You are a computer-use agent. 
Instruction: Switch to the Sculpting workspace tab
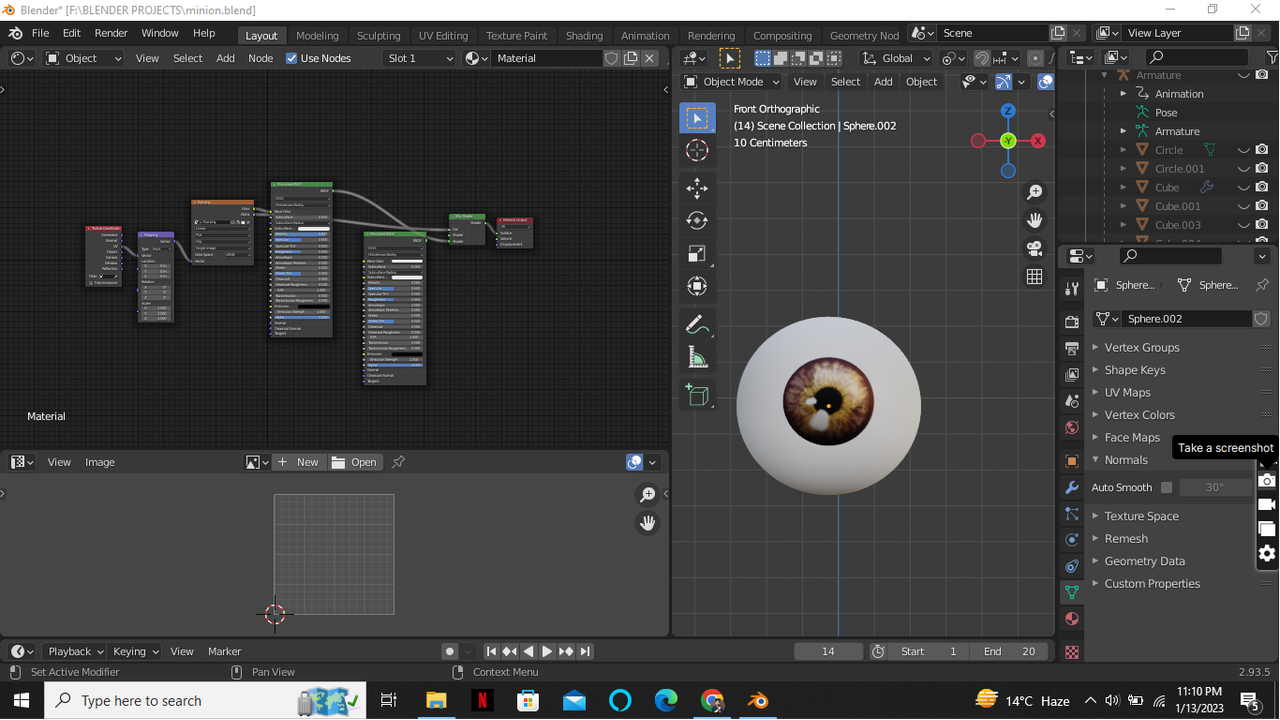[378, 35]
